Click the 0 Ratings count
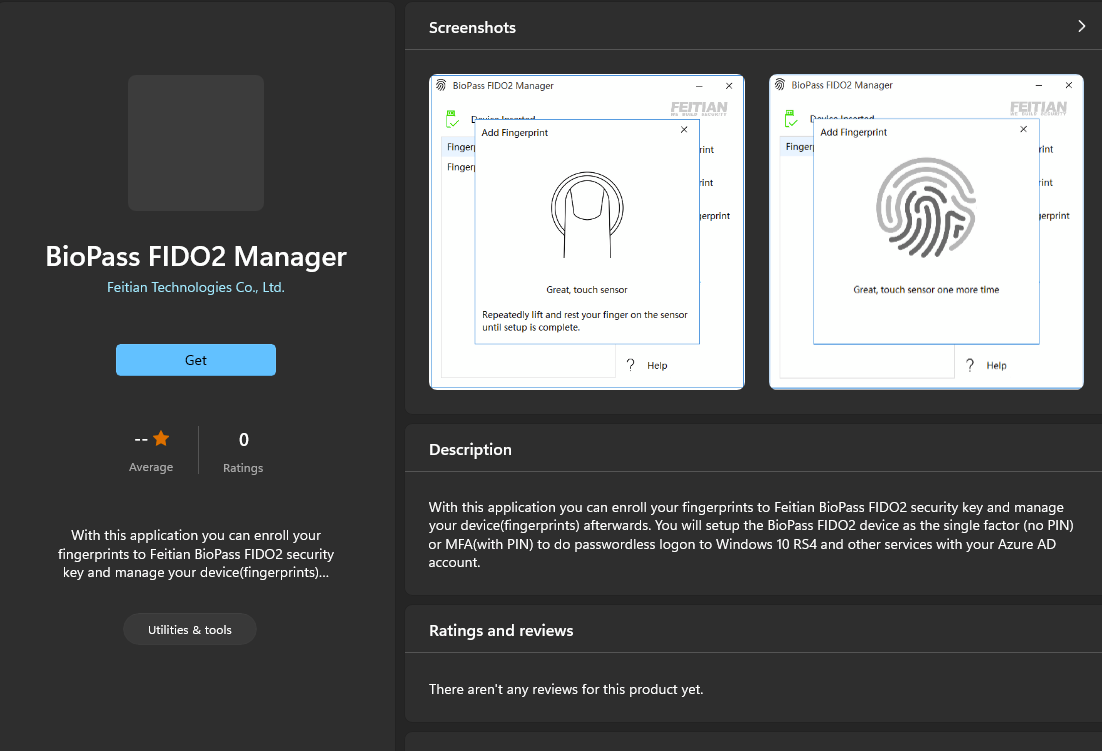Screen dimensions: 1102x751 243,440
